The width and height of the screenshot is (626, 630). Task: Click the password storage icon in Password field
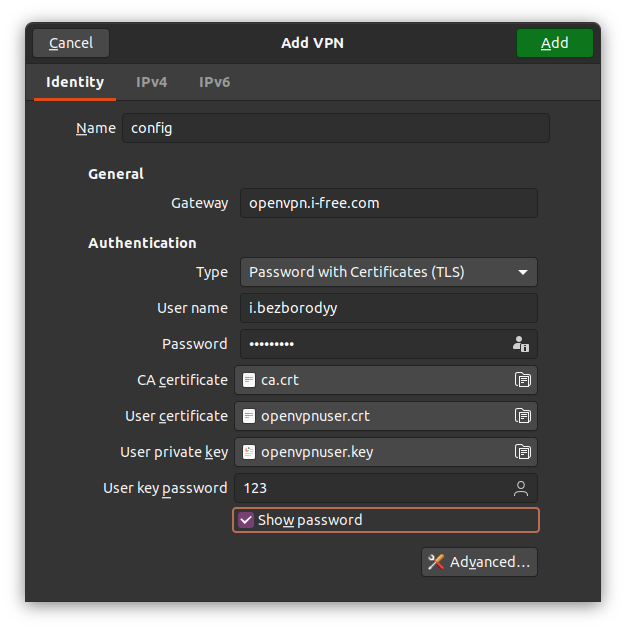coord(520,344)
